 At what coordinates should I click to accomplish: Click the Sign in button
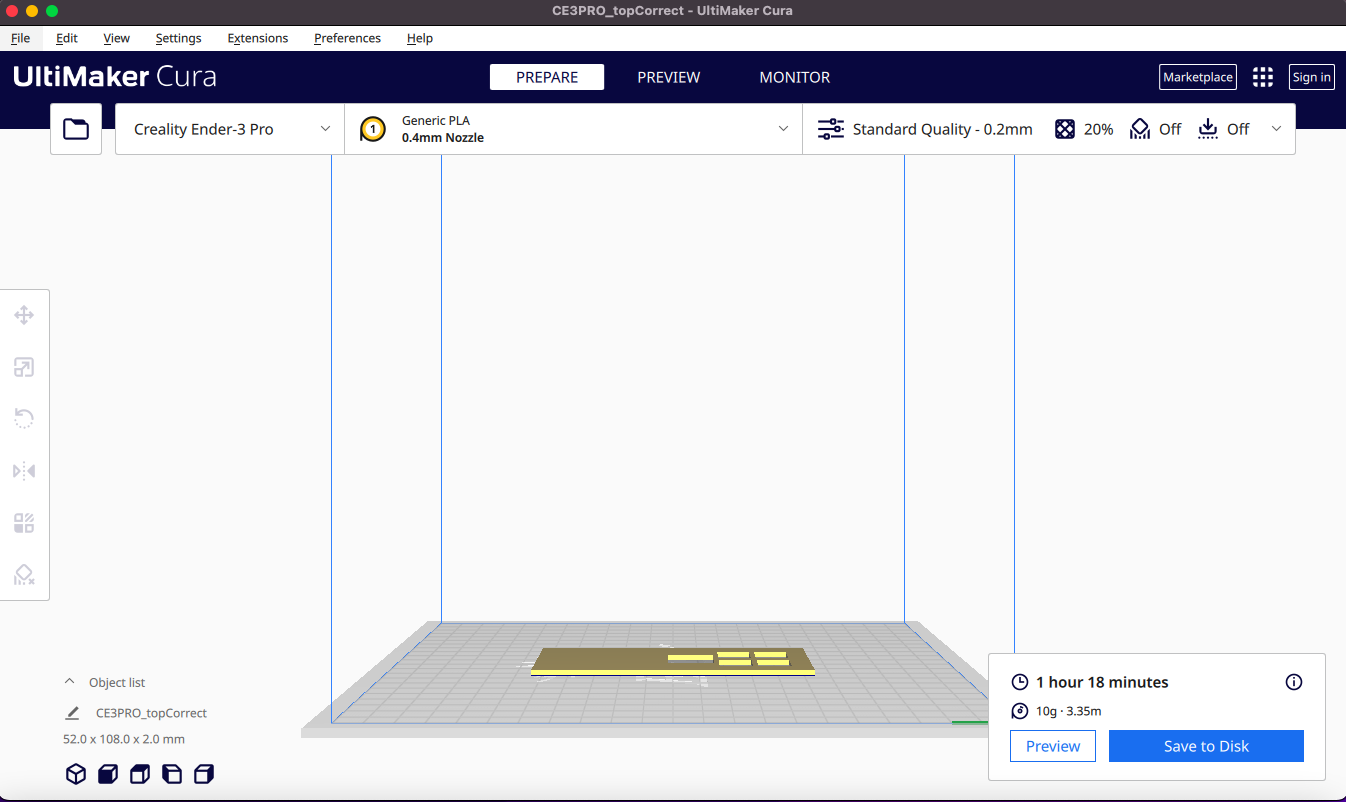1311,77
